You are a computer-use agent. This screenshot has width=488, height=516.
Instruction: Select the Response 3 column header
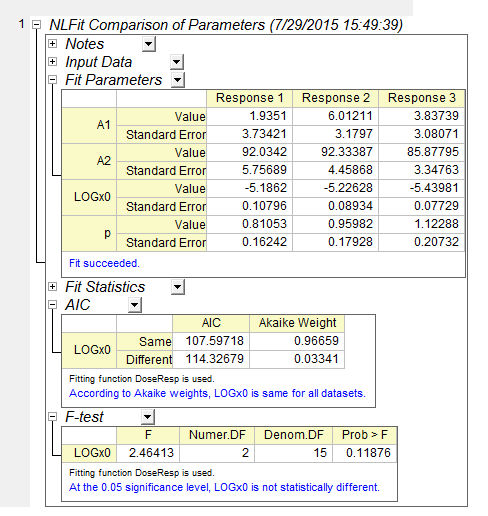[421, 98]
